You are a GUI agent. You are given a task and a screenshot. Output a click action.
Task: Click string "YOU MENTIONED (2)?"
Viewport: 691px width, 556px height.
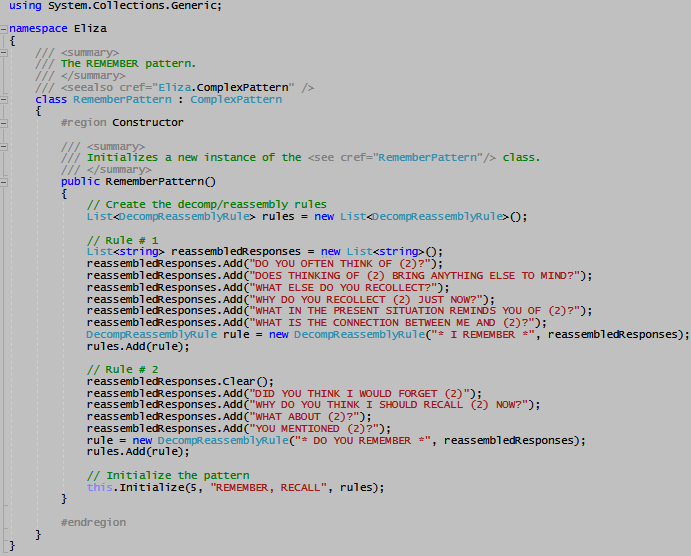314,428
